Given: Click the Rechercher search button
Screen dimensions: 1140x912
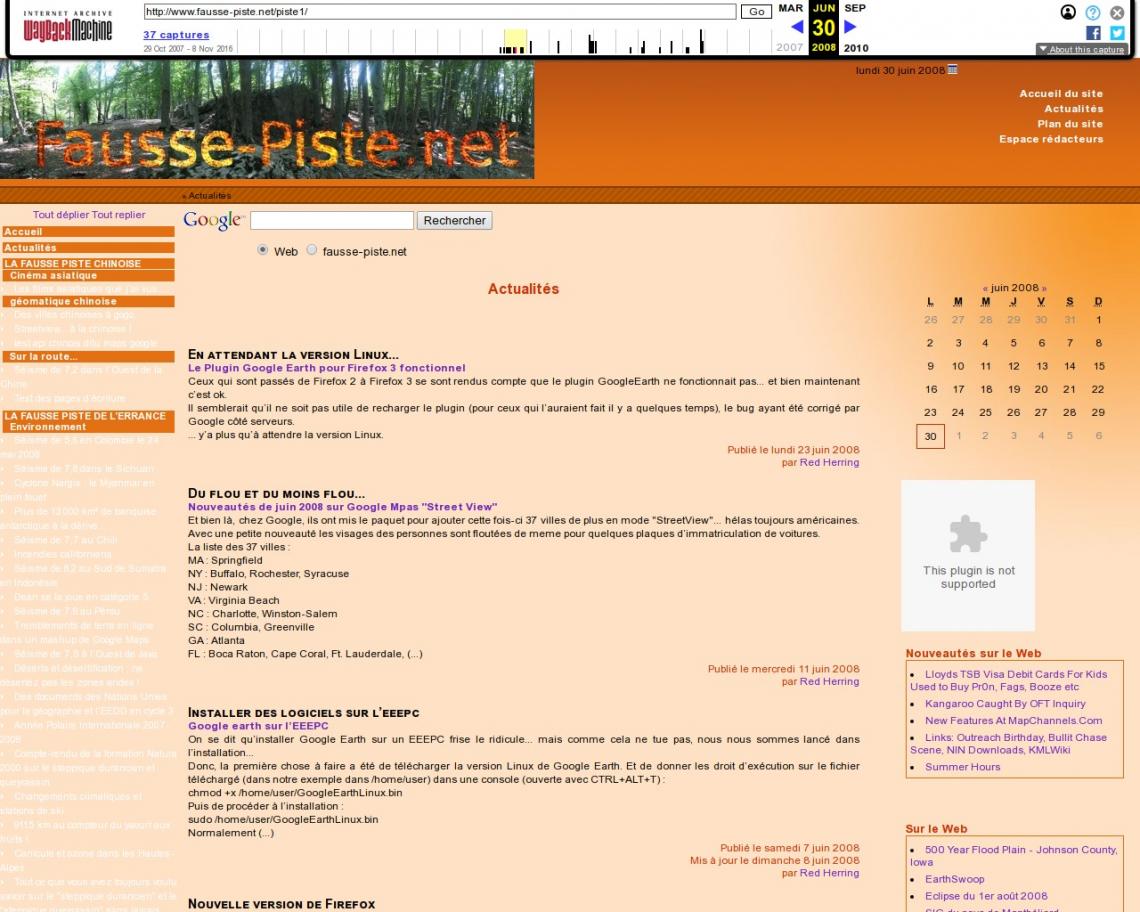Looking at the screenshot, I should 454,220.
